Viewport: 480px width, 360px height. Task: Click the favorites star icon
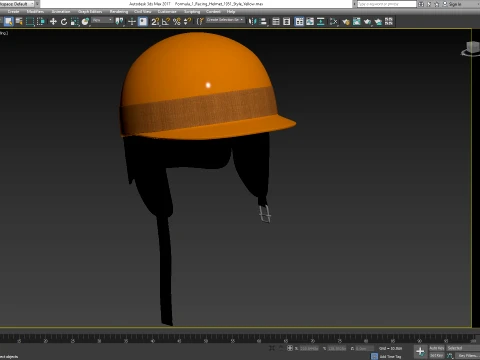[437, 4]
